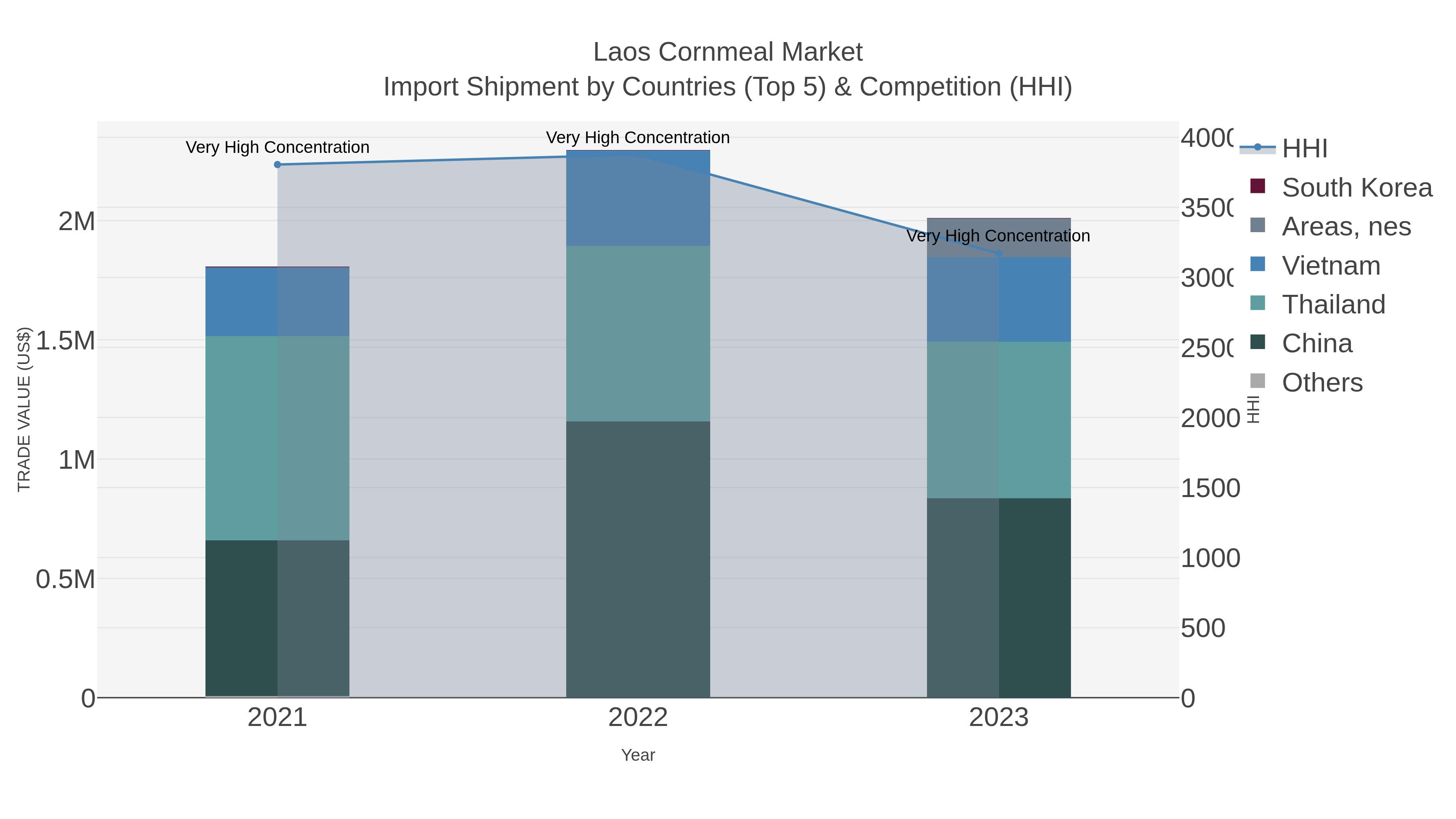Click the Thailand segment of 2022 bar
This screenshot has height=819, width=1456.
tap(638, 334)
